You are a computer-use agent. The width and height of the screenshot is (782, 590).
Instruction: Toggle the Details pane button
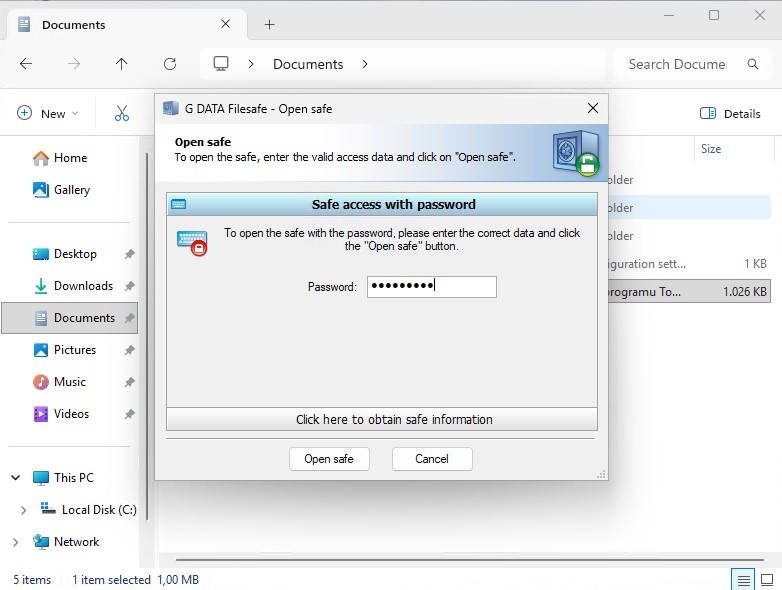[x=730, y=114]
